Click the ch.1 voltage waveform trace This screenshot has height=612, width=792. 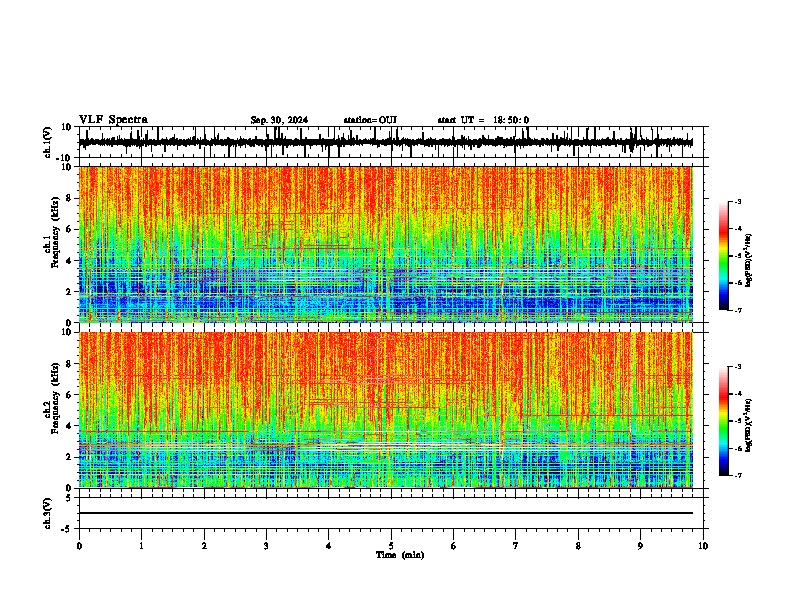385,143
